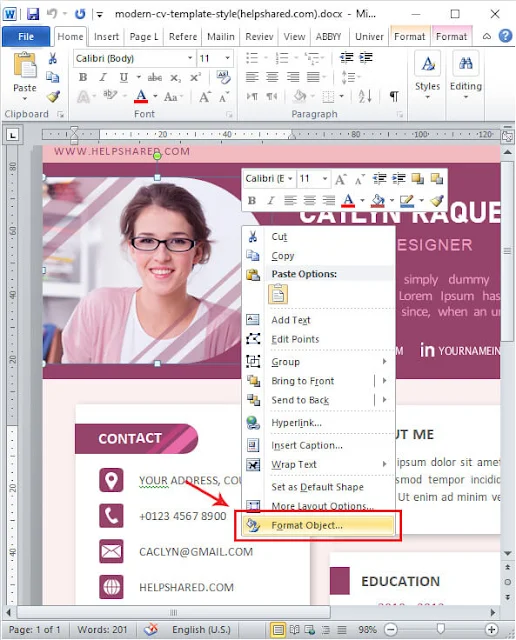Image resolution: width=516 pixels, height=640 pixels.
Task: Open the ribbon font size dropdown
Action: (x=227, y=58)
